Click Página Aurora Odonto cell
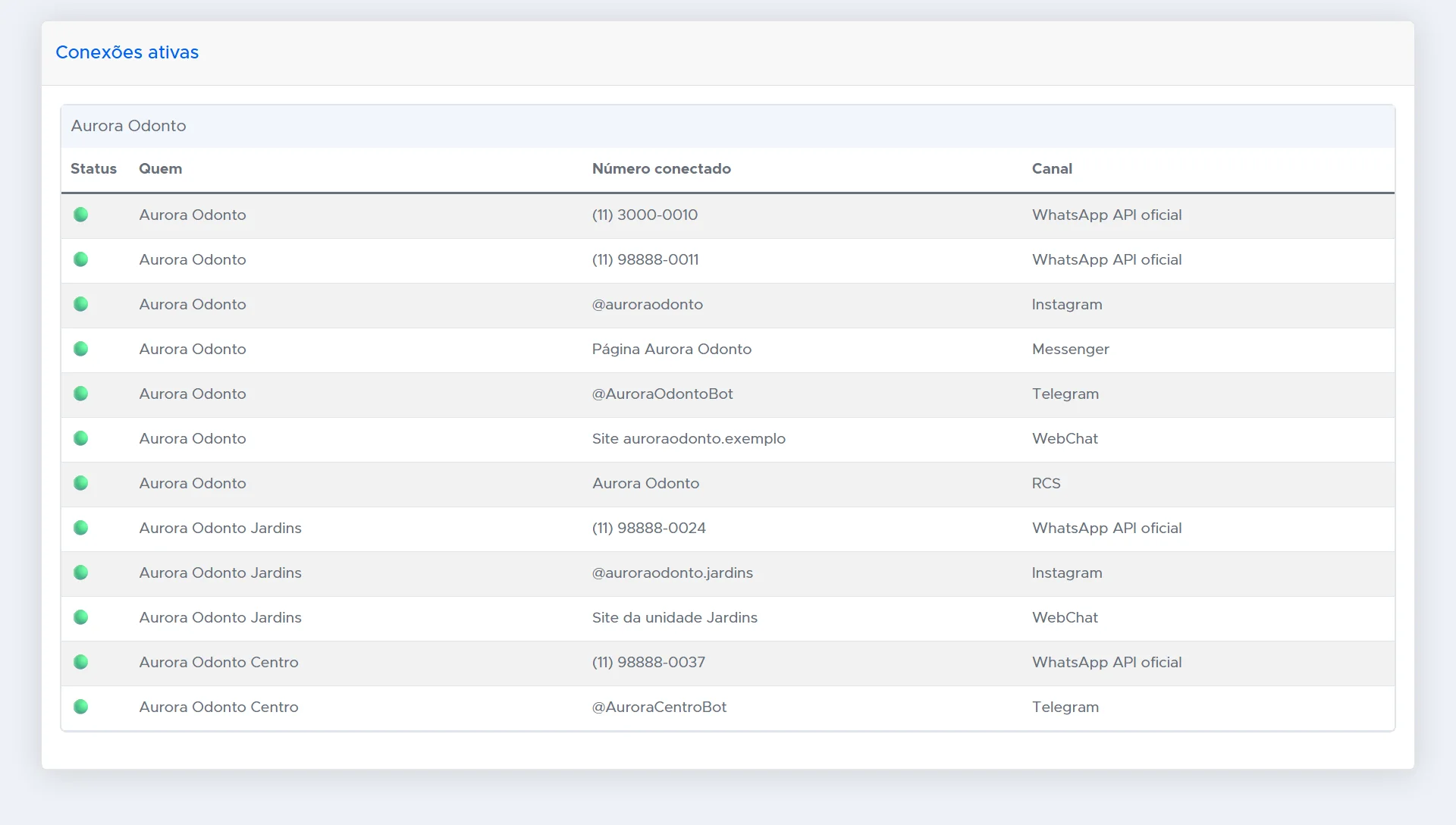1456x825 pixels. 672,349
